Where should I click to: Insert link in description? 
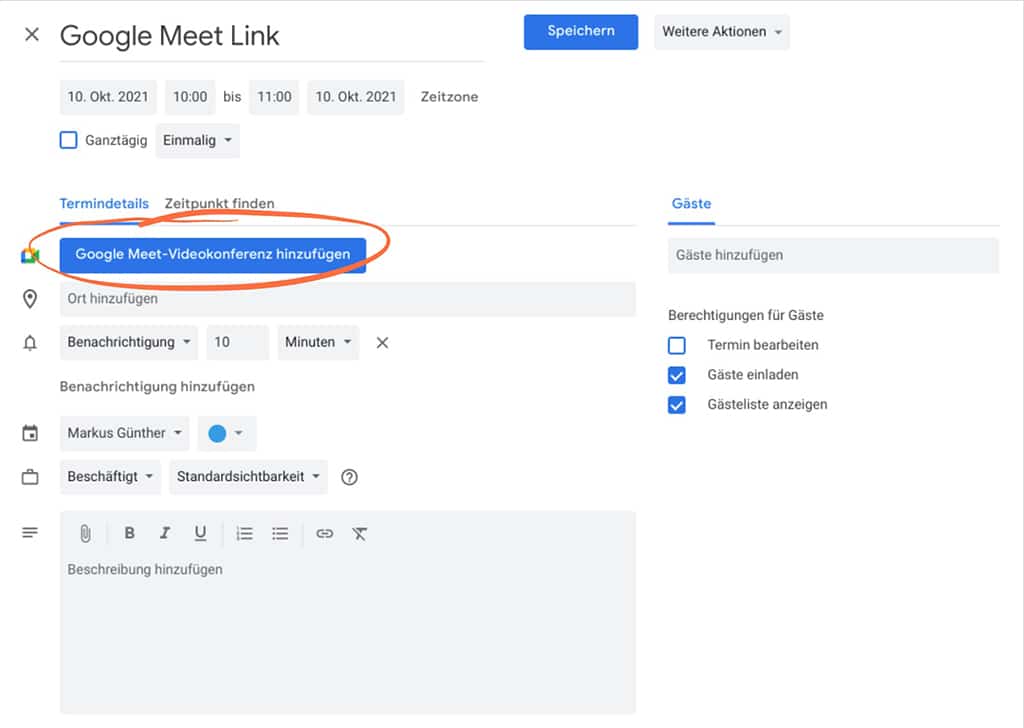(324, 534)
